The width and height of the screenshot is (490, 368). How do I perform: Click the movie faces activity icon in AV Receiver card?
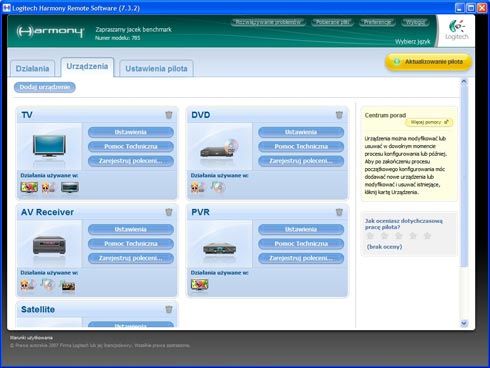pos(28,285)
